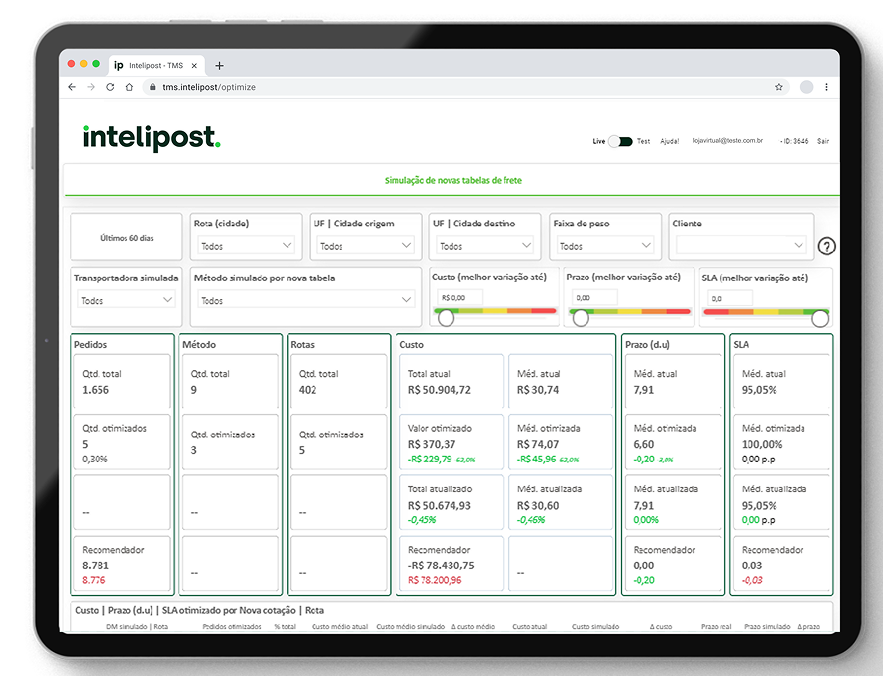Image resolution: width=883 pixels, height=676 pixels.
Task: Reload the tms.intelipost page
Action: 110,87
